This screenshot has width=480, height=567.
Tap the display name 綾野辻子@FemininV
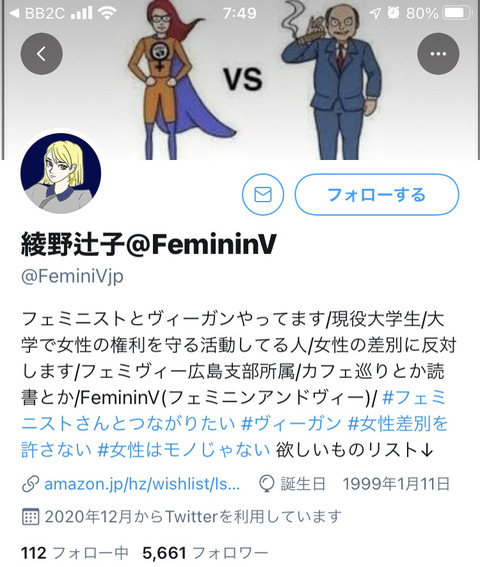[x=149, y=245]
